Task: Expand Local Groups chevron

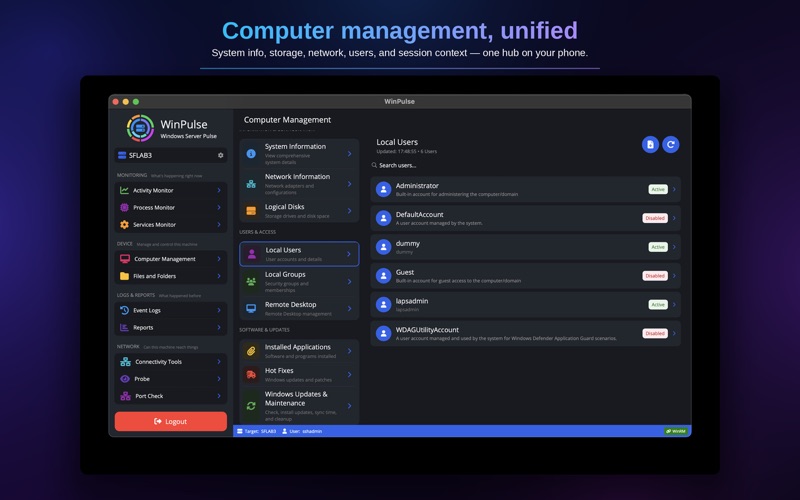Action: click(349, 282)
